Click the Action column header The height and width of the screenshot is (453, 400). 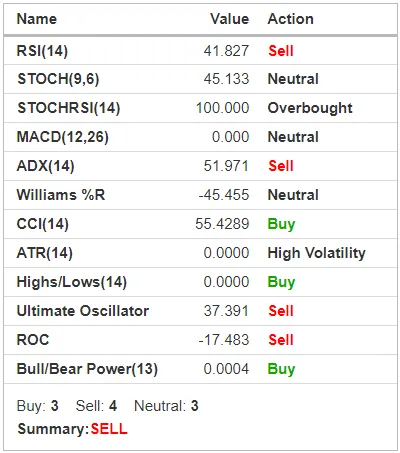[291, 19]
